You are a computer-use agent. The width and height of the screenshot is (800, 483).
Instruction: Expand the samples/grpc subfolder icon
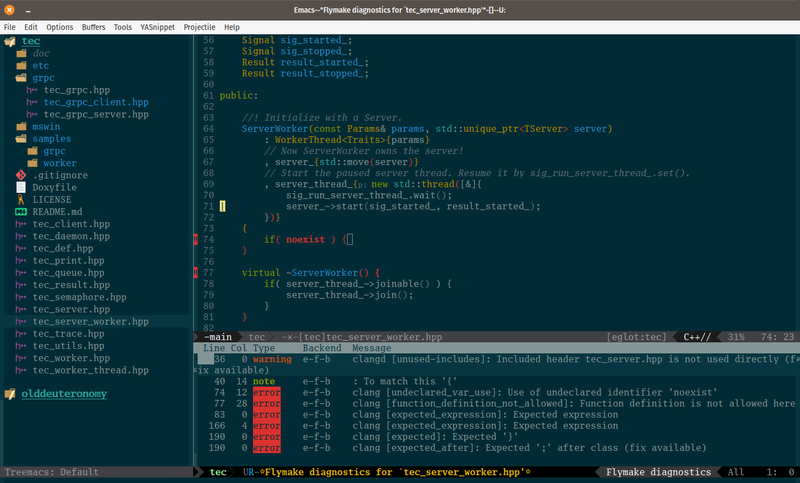click(x=33, y=150)
